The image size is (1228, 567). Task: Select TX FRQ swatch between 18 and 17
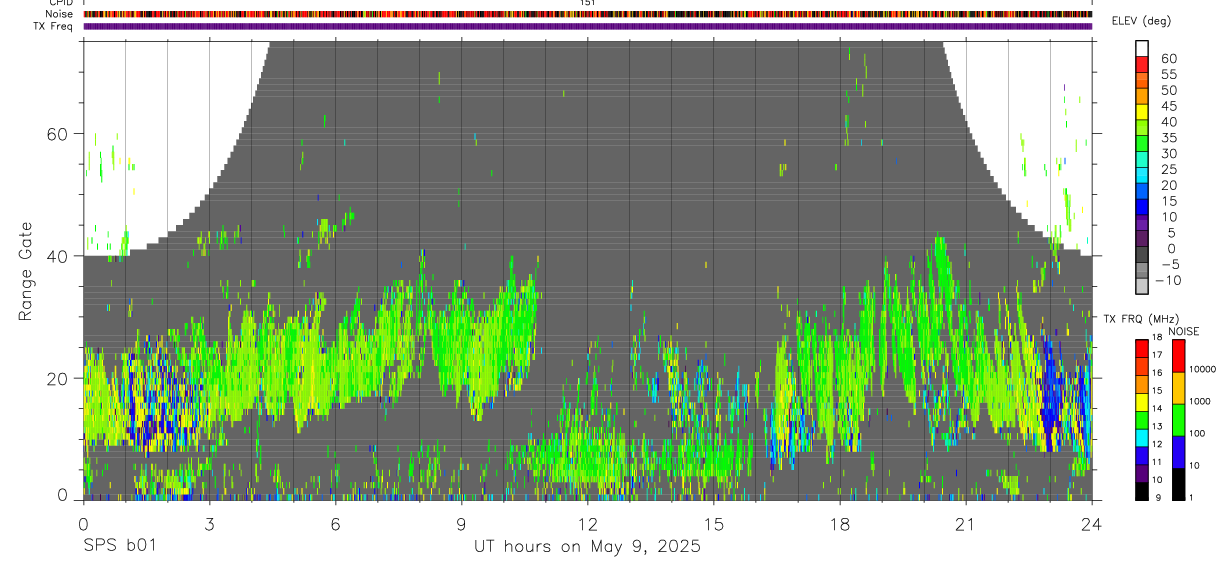point(1142,349)
